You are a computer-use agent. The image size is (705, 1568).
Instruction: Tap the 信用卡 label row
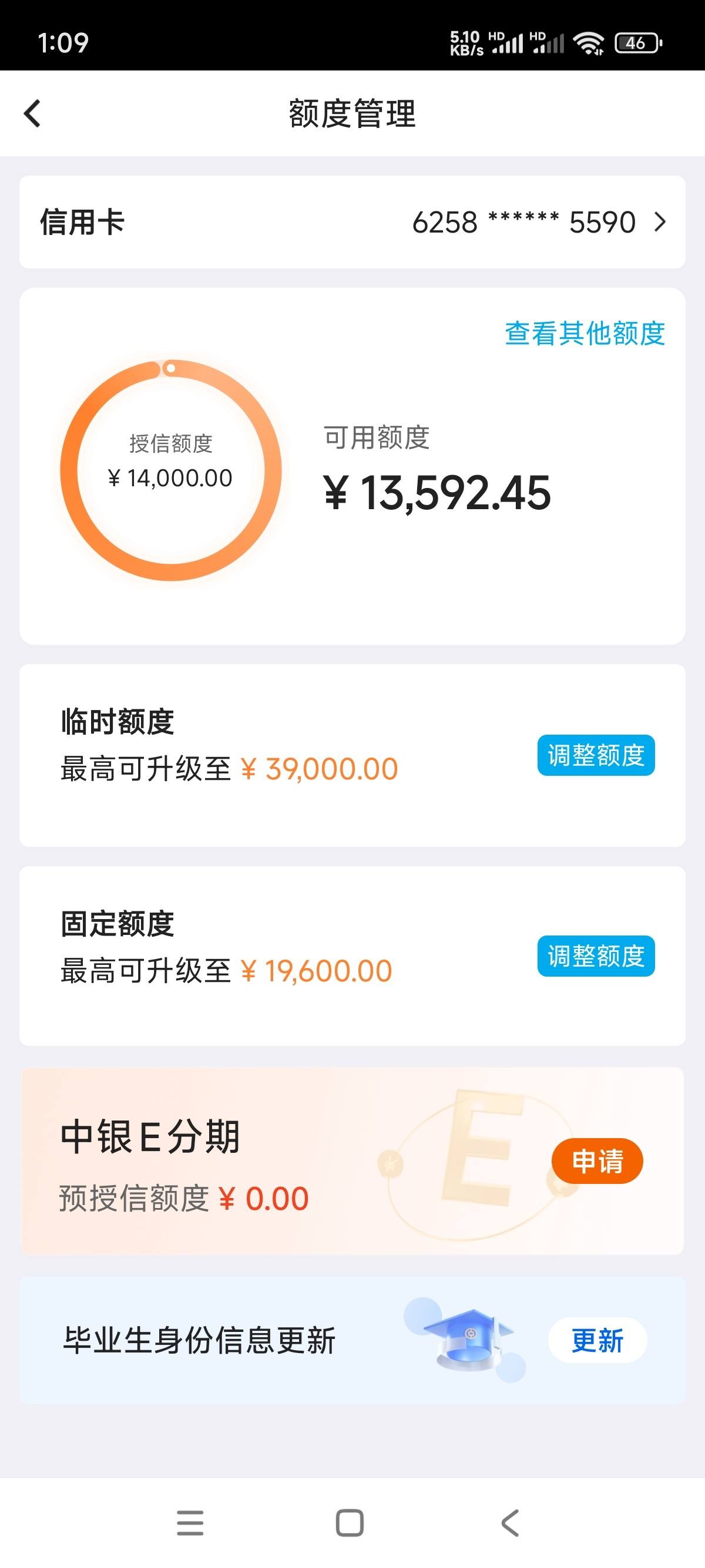pyautogui.click(x=352, y=222)
